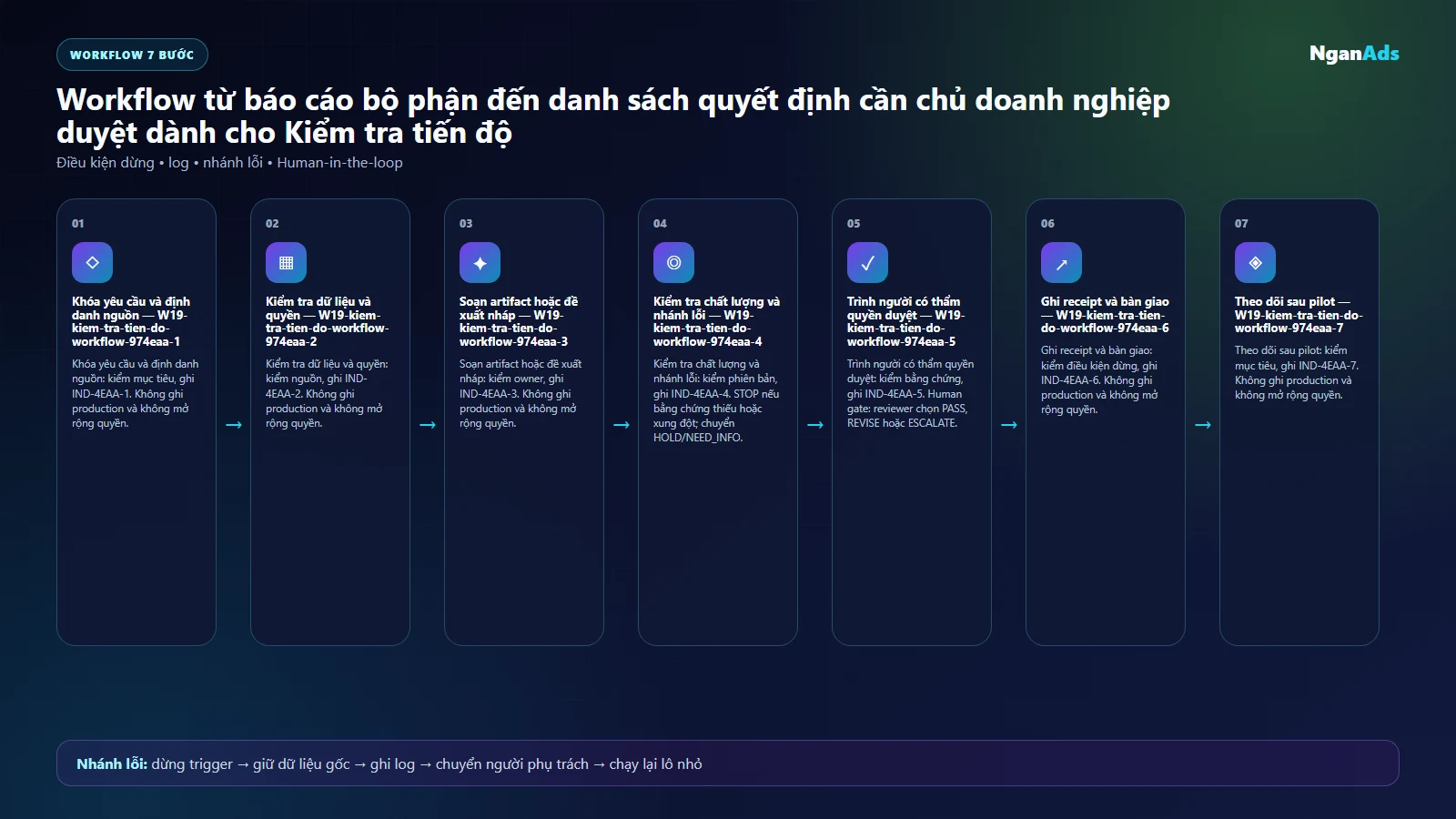Select the main Workflow slide title

[x=613, y=116]
